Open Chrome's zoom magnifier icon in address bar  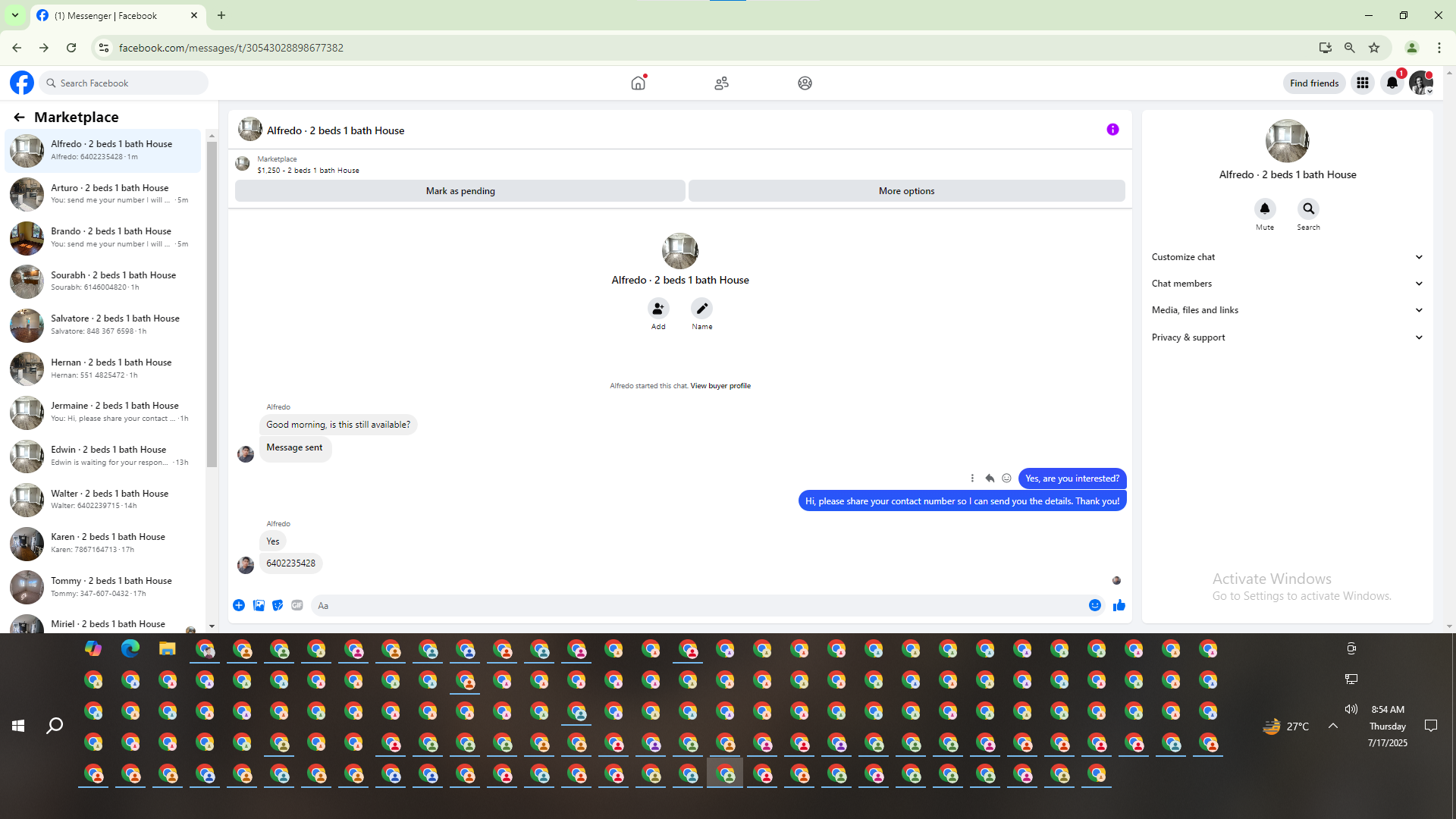pyautogui.click(x=1350, y=48)
